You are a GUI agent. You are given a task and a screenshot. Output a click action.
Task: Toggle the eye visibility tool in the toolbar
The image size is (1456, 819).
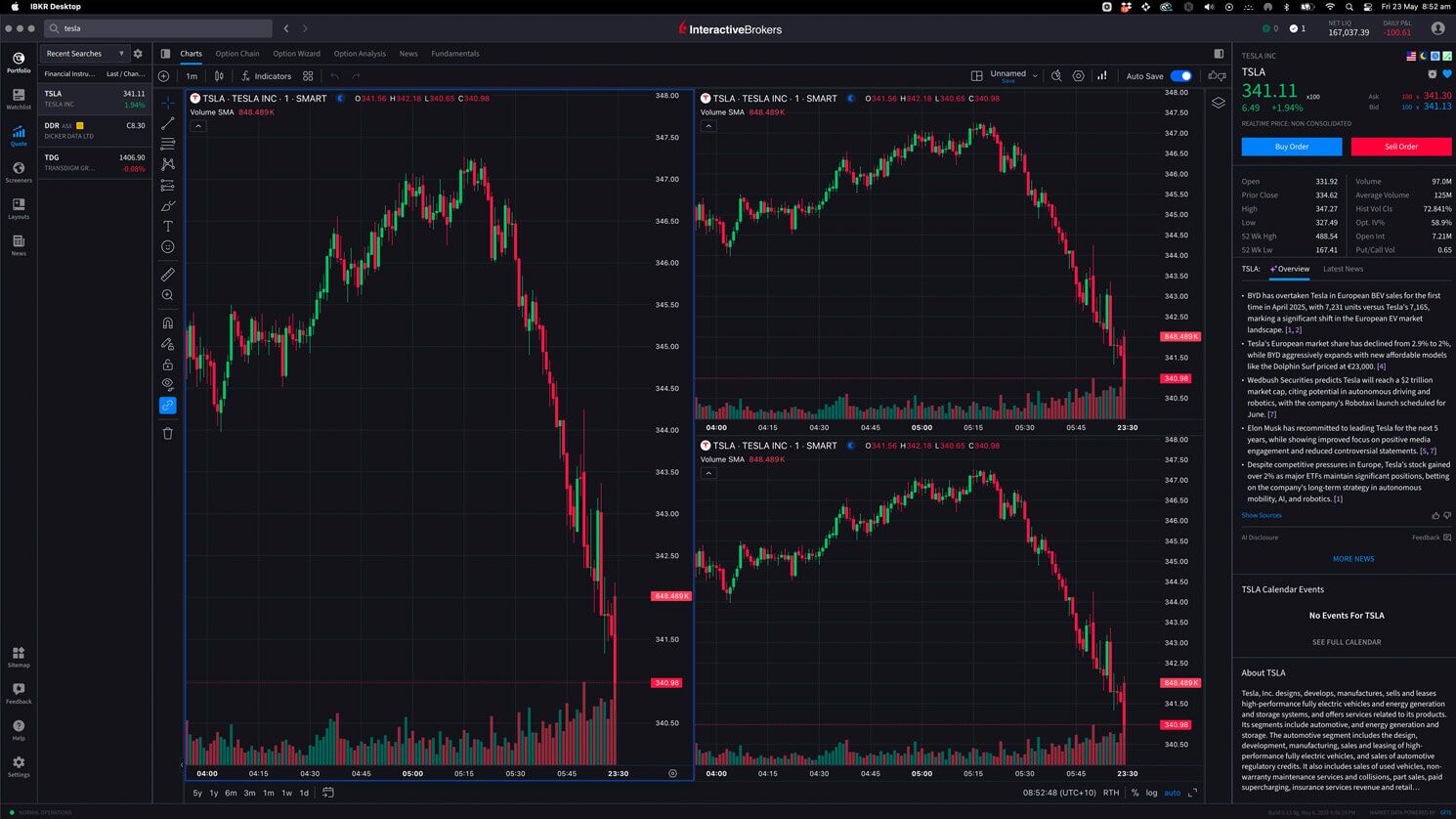click(167, 384)
